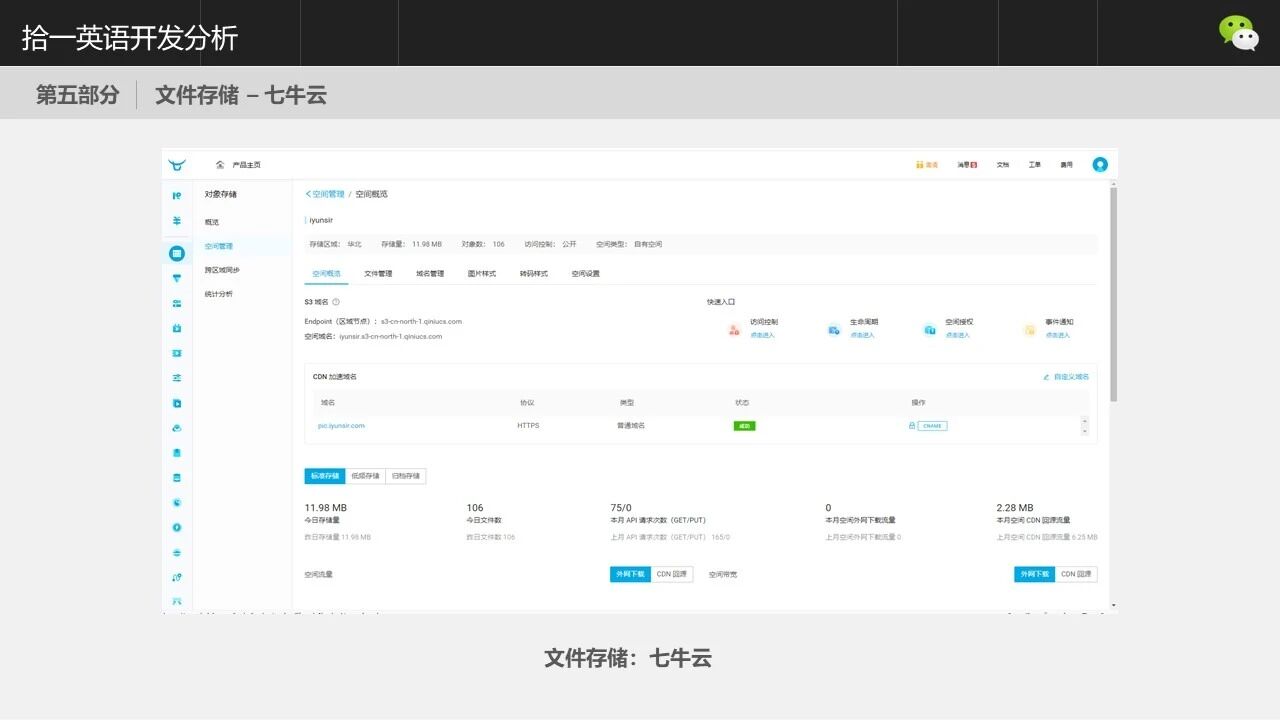This screenshot has width=1280, height=720.
Task: Click the 75/0 API request count
Action: (621, 508)
